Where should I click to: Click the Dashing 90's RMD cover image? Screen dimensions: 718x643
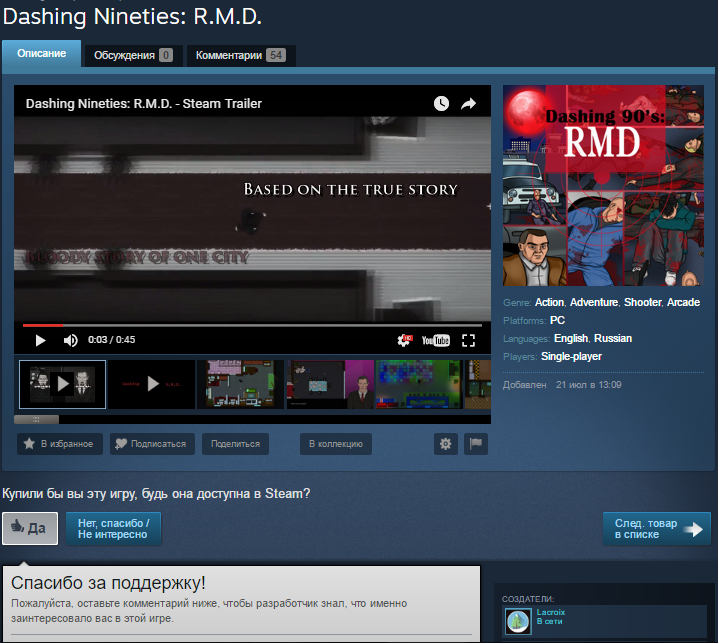click(x=603, y=185)
